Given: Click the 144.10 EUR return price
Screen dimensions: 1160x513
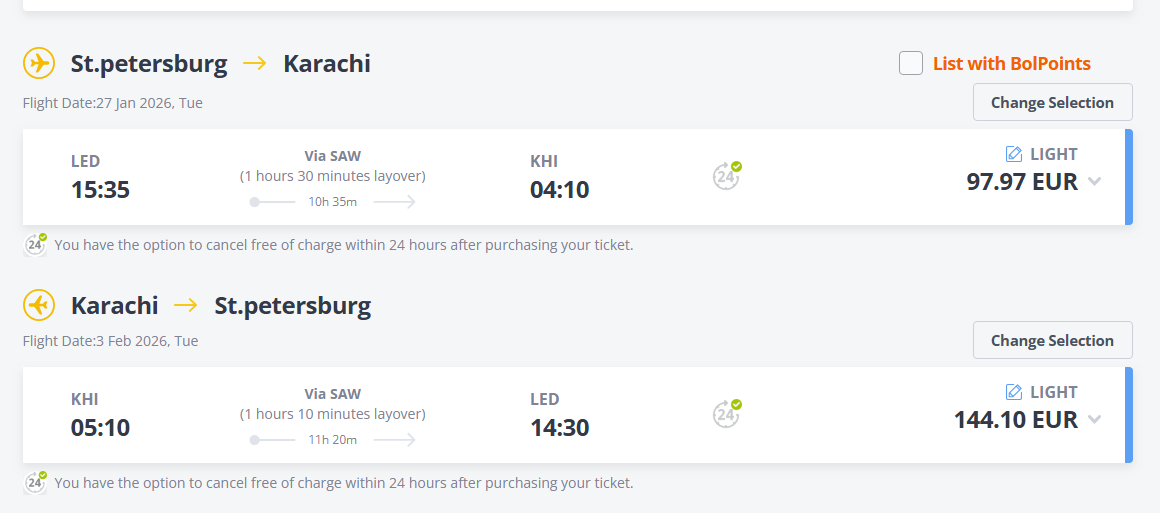Looking at the screenshot, I should click(x=1015, y=420).
